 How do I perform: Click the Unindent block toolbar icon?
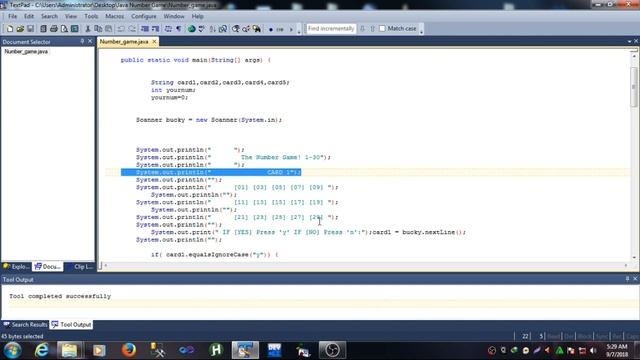[156, 29]
